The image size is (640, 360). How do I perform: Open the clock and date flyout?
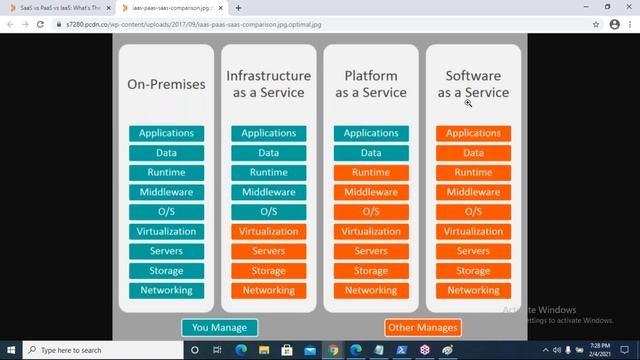pos(600,350)
